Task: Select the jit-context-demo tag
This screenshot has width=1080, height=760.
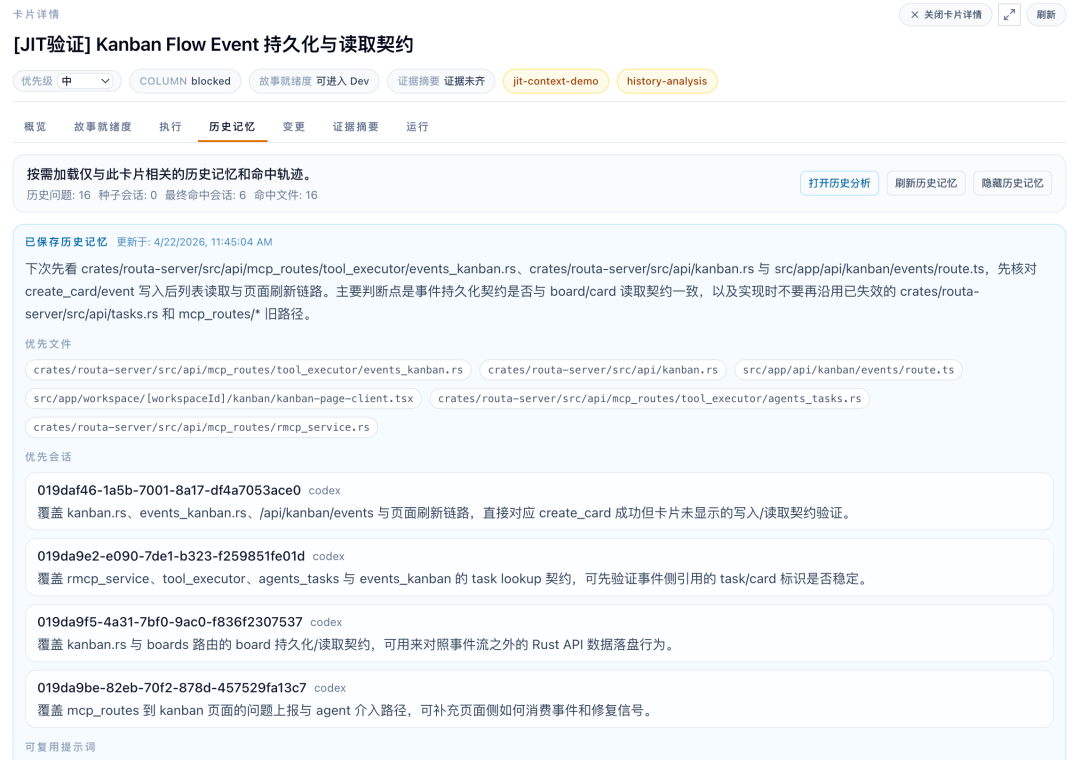Action: coord(556,81)
